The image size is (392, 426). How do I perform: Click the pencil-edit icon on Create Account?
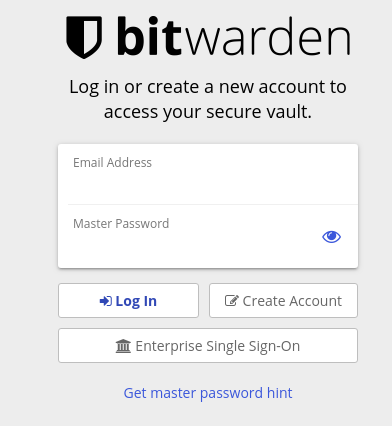232,301
